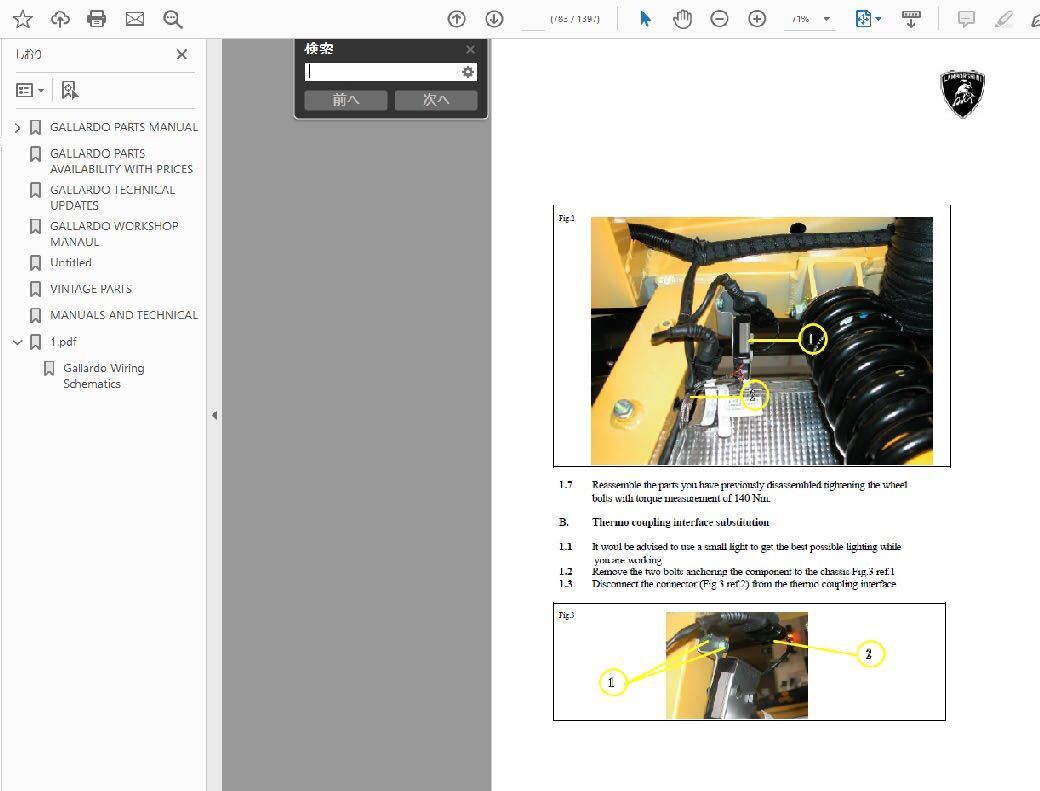Click bookmark icon beside Gallardo Wiring Schematics

49,368
